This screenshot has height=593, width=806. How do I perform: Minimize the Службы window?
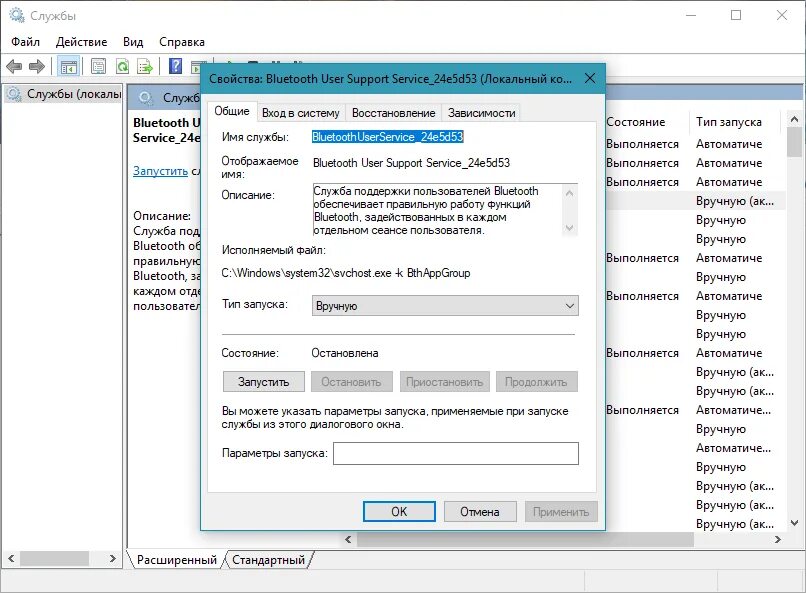click(691, 15)
